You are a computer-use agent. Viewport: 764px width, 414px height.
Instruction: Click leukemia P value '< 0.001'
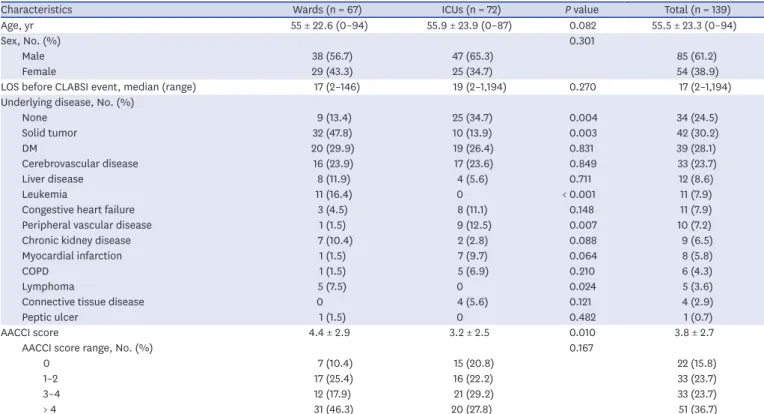(579, 194)
